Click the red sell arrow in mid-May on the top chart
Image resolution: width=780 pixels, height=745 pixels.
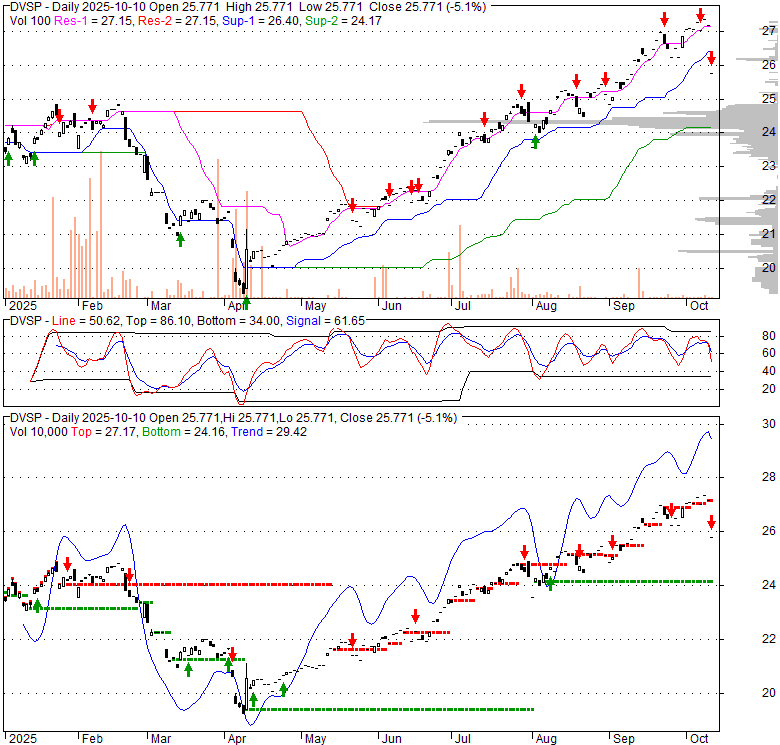[x=352, y=206]
